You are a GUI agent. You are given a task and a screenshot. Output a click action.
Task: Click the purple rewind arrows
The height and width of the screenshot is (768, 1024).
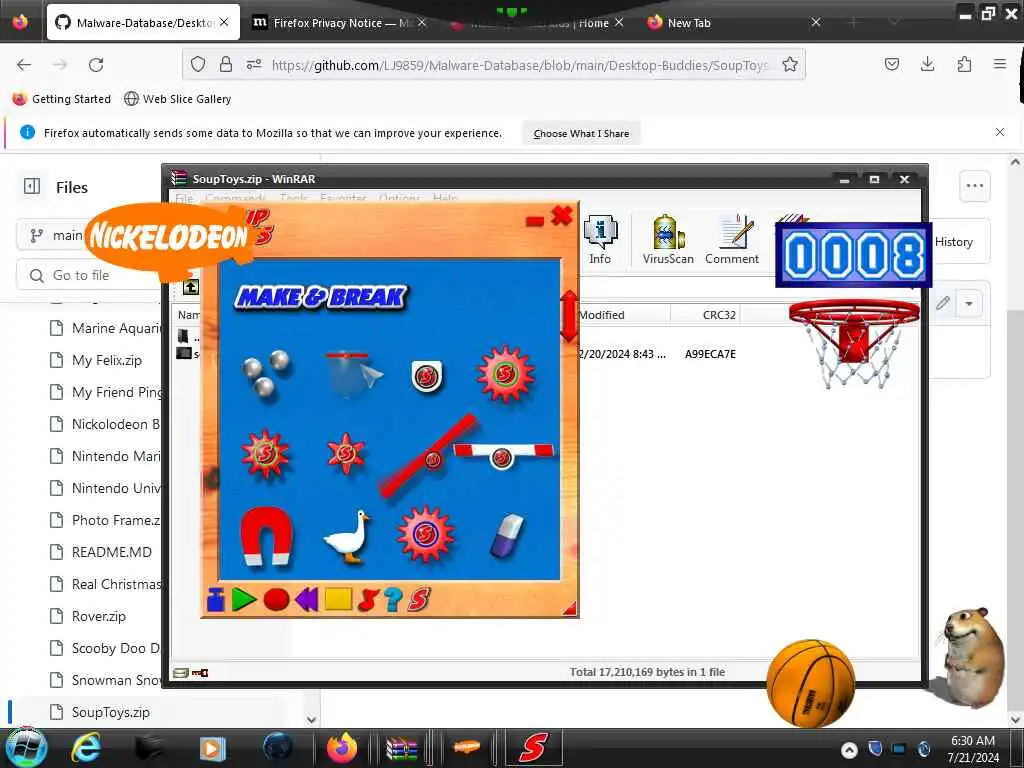point(306,600)
